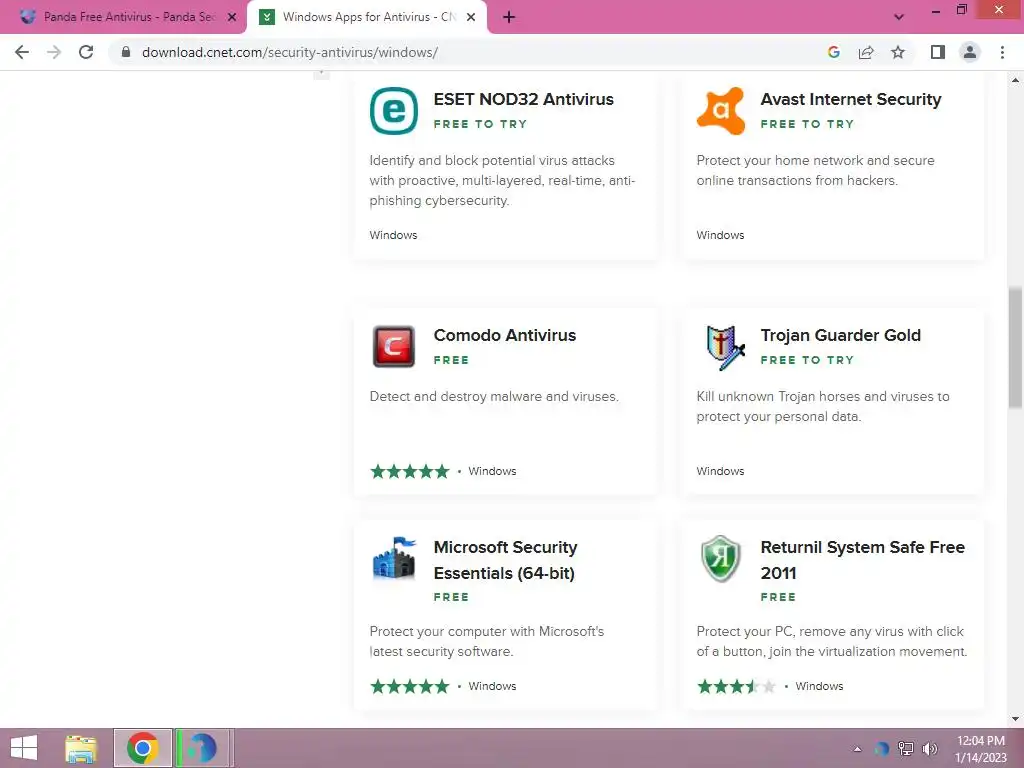Open the Comodo Antivirus title link
Screen dimensions: 1024x768
(x=505, y=335)
